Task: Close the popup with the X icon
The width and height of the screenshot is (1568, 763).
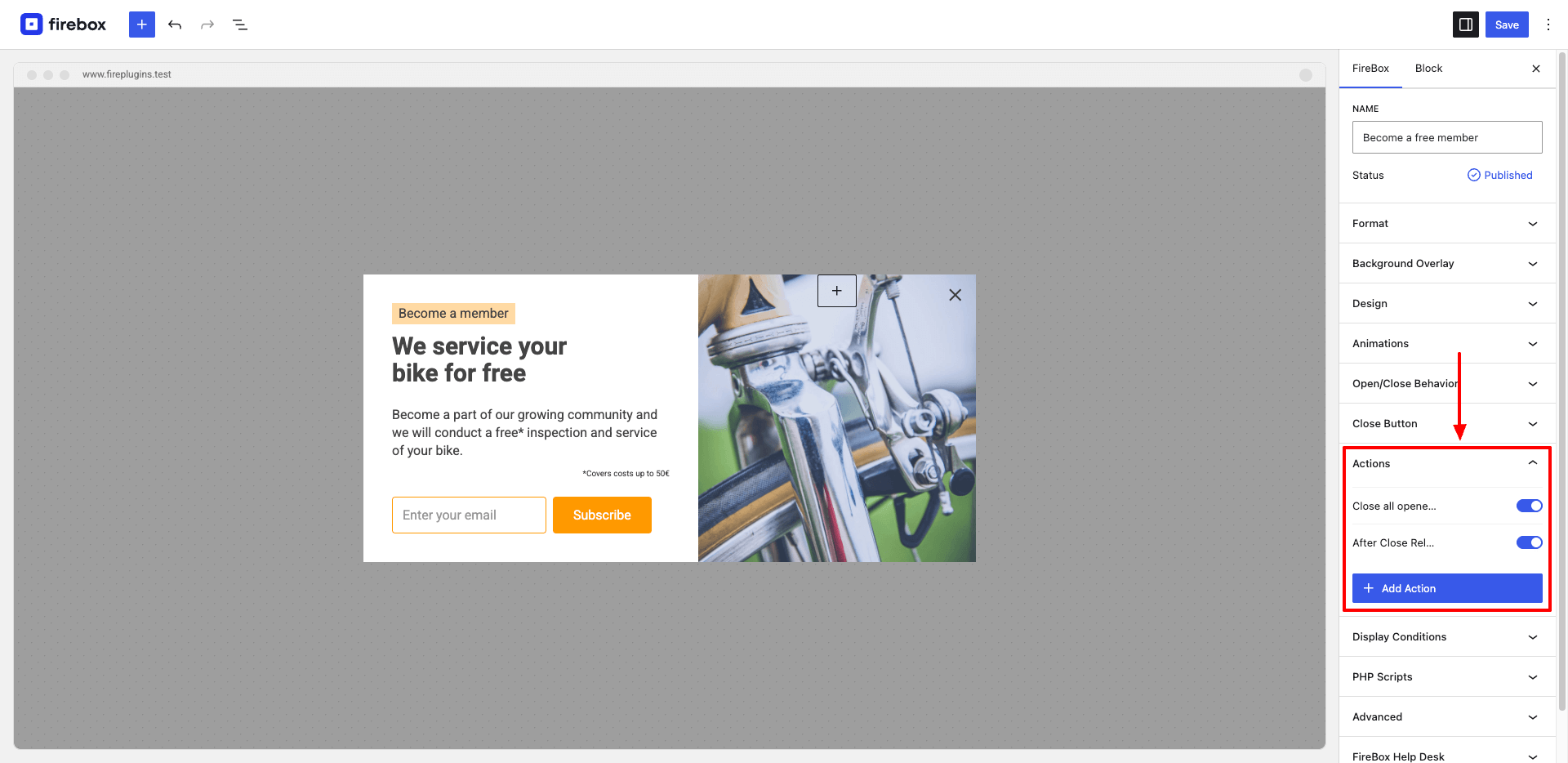Action: [955, 295]
